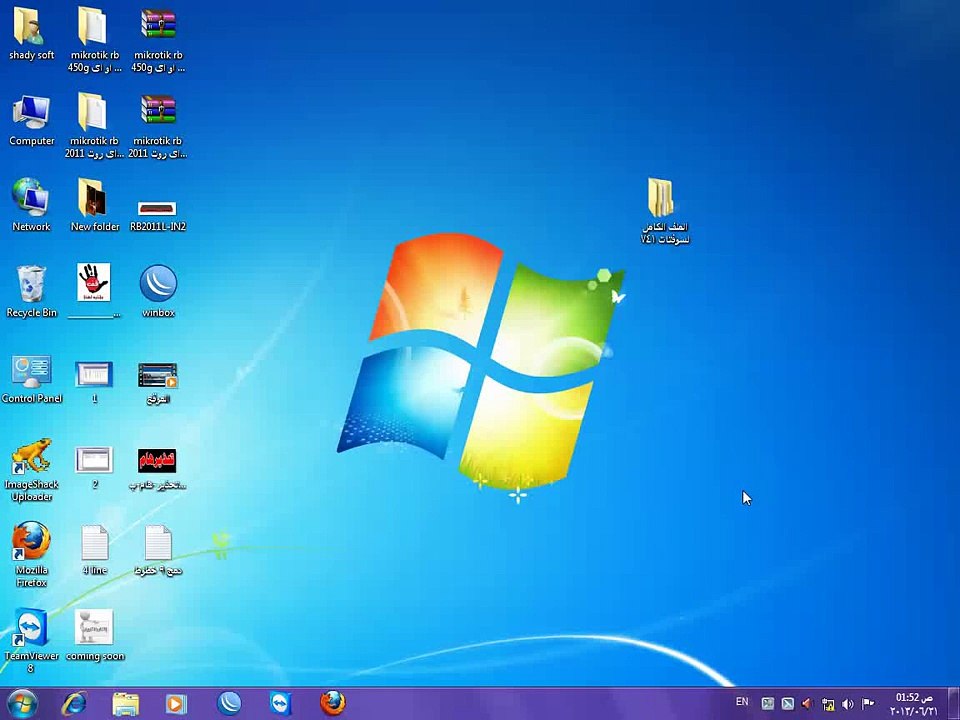Select the shady soft folder icon
960x720 pixels.
click(28, 26)
